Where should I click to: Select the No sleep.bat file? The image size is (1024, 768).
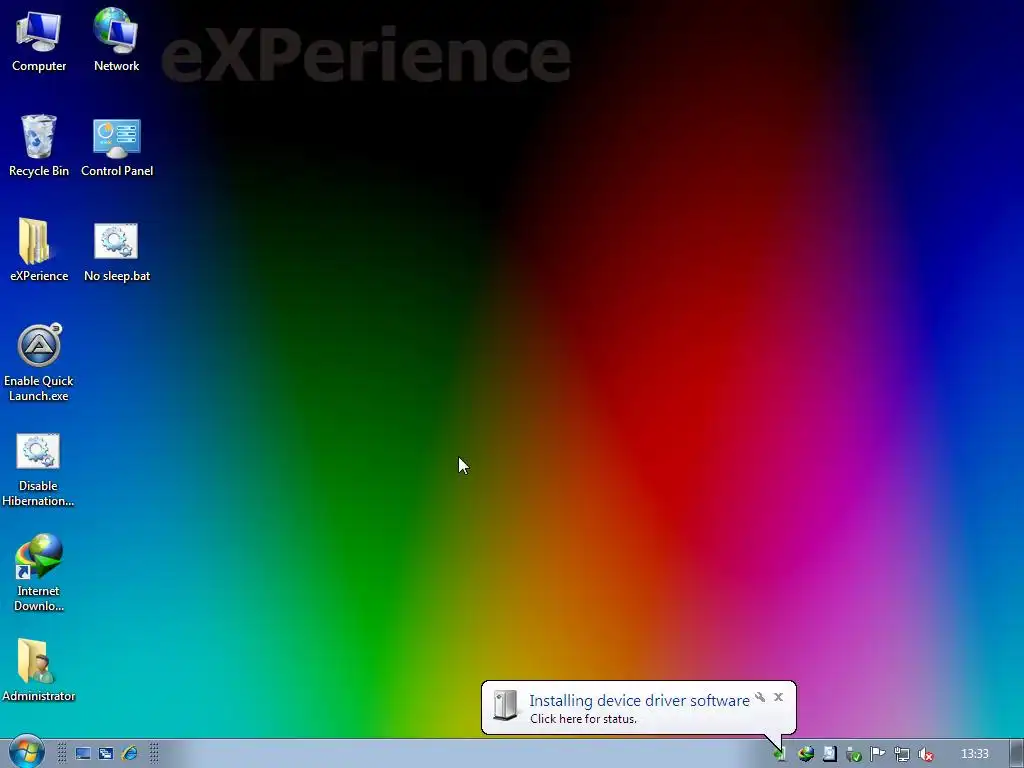(117, 252)
